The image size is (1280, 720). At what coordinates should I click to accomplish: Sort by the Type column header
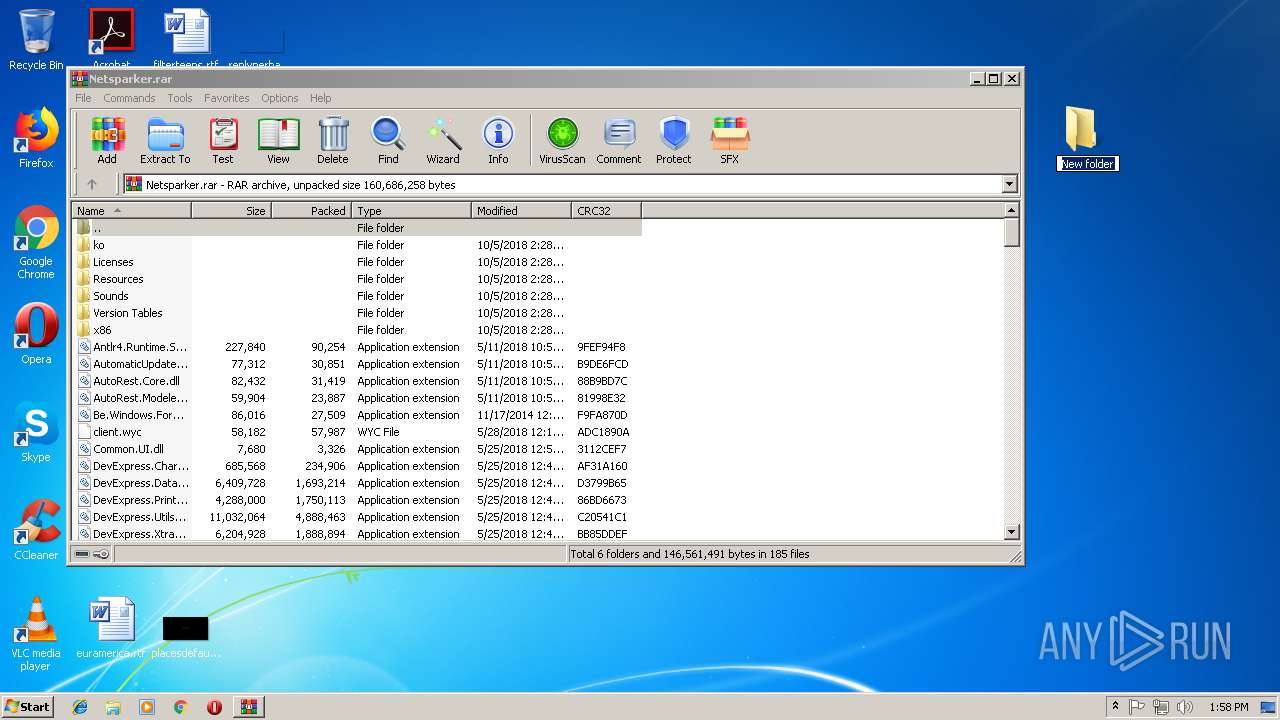[x=411, y=211]
